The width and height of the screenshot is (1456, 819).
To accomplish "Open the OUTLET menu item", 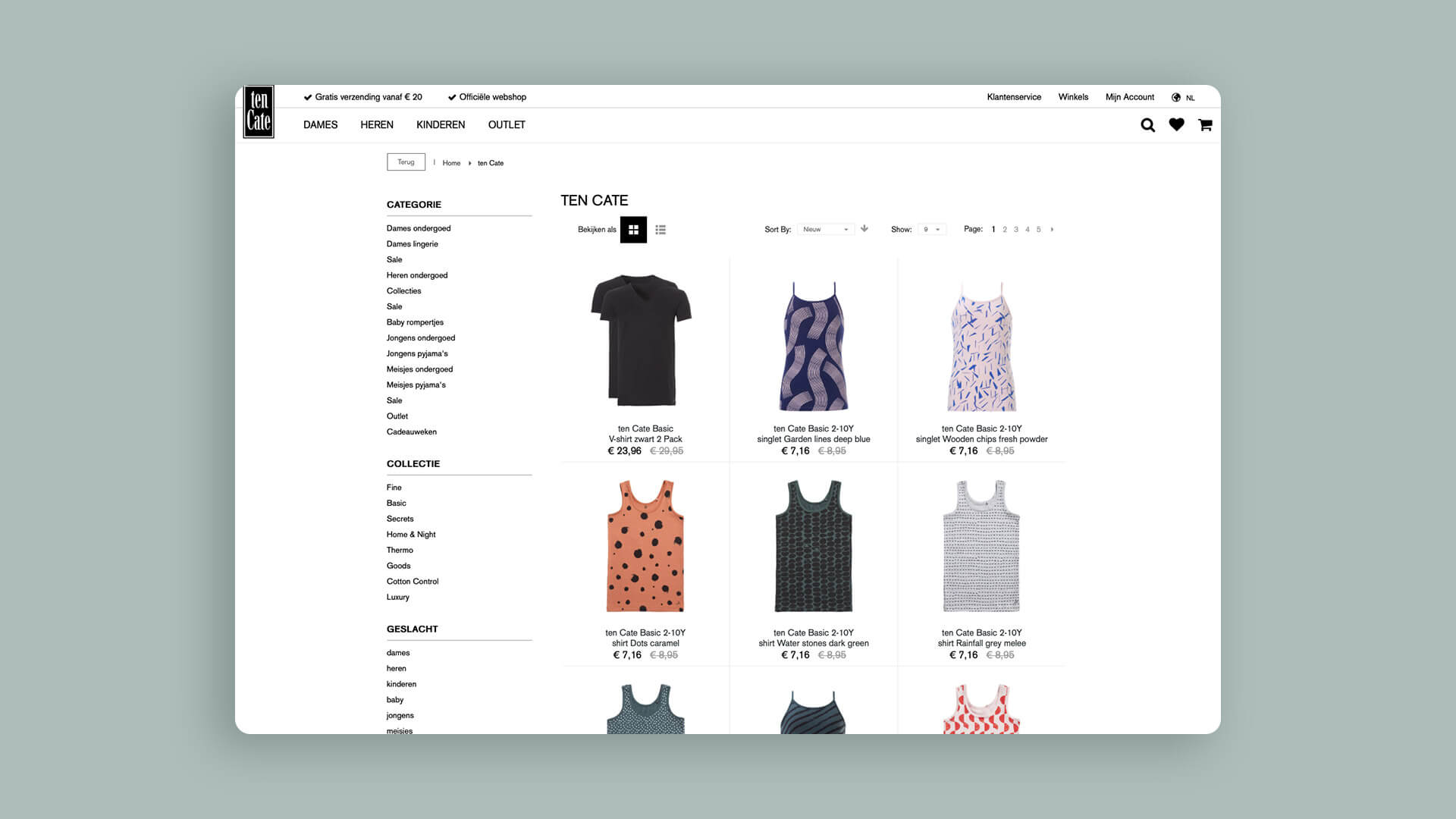I will (507, 125).
